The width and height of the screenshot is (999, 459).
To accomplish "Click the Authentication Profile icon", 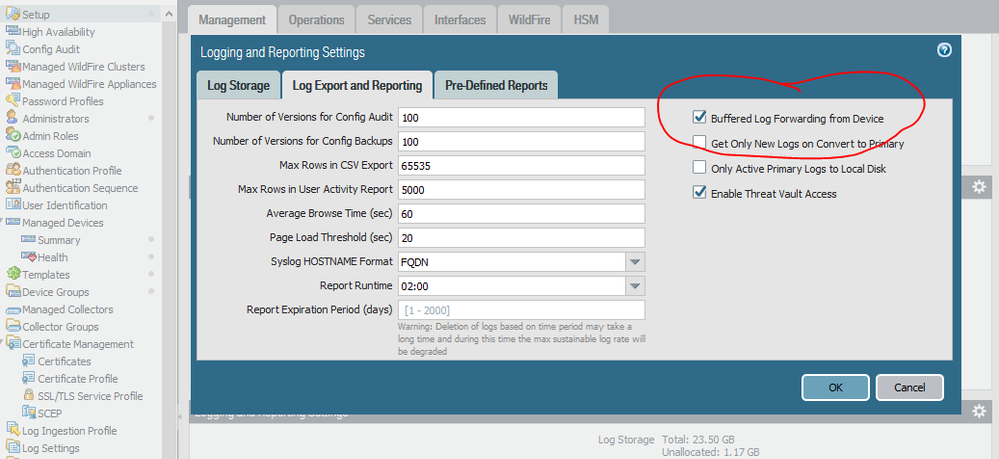I will 13,170.
